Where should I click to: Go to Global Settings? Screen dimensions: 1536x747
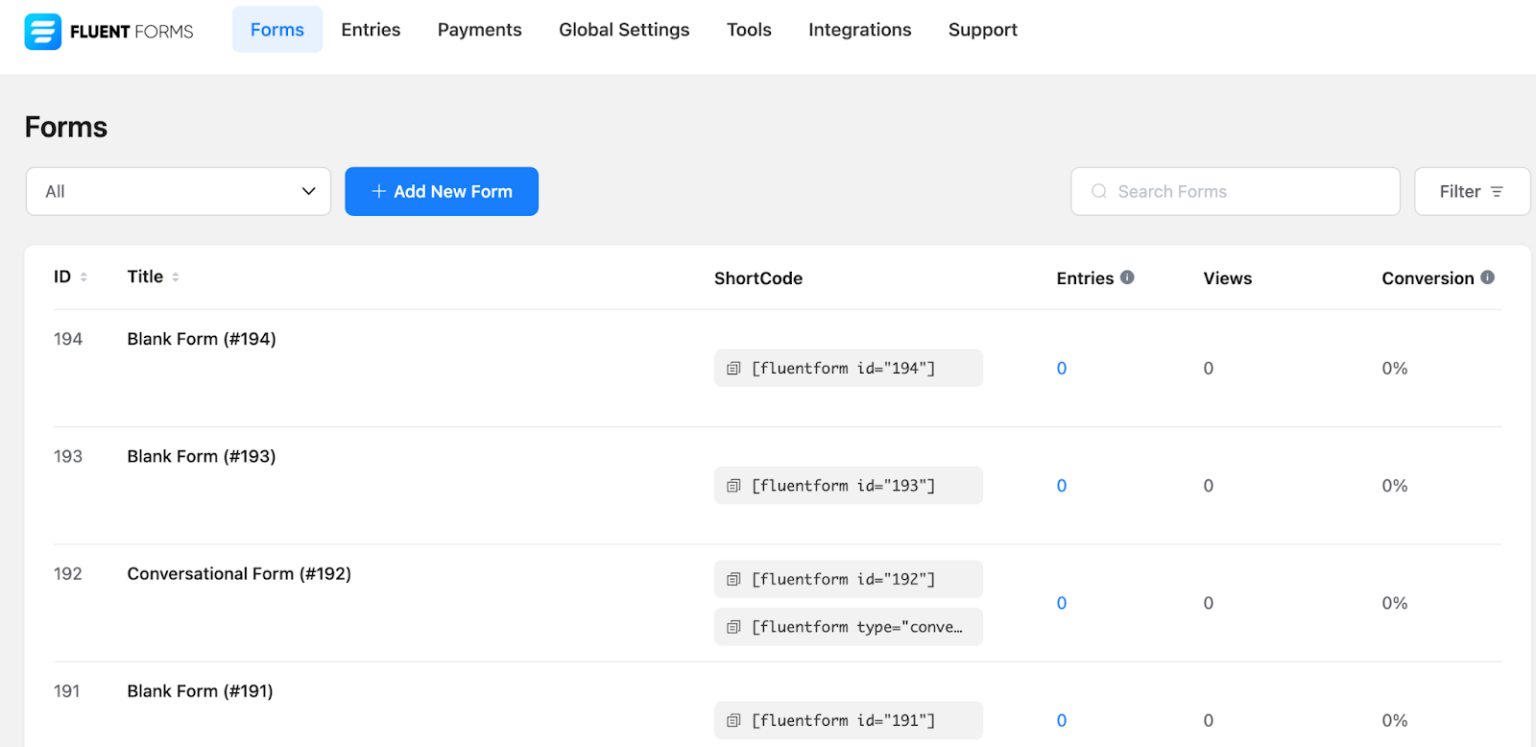[x=624, y=30]
